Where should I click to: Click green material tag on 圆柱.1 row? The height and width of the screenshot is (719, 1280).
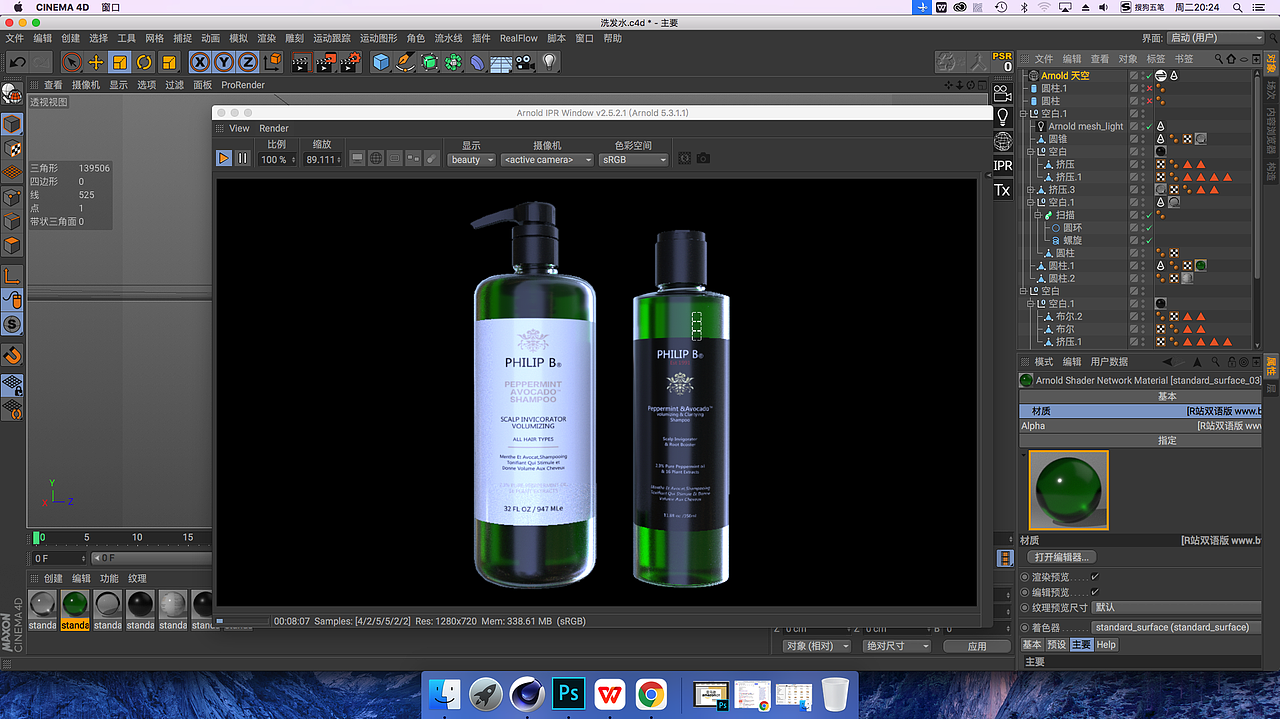(1200, 266)
